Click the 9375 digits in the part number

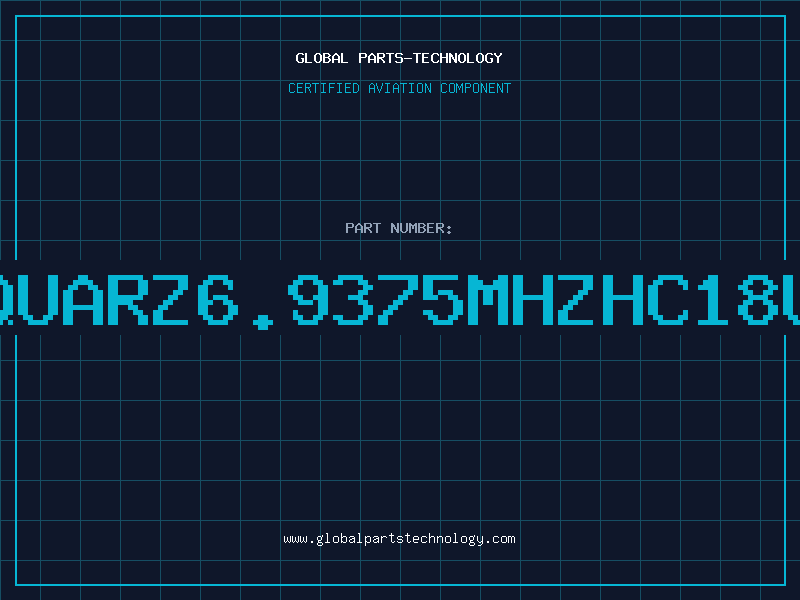(x=376, y=300)
